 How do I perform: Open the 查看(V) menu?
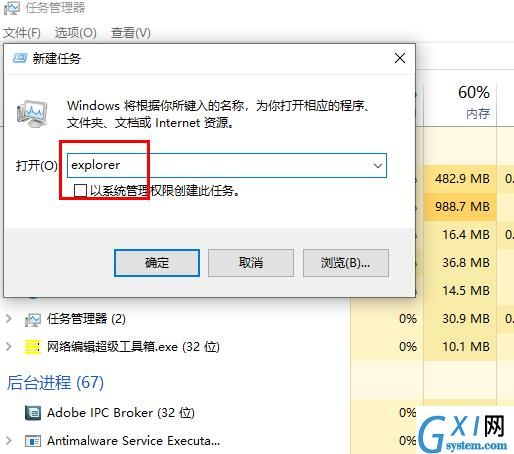coord(131,33)
